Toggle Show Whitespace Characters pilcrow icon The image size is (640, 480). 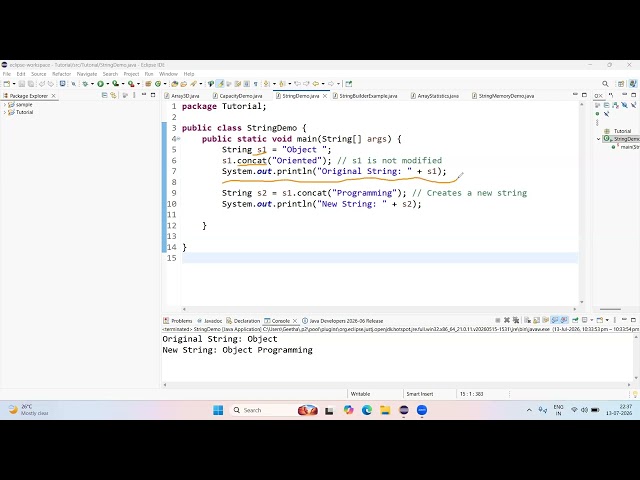click(x=256, y=84)
